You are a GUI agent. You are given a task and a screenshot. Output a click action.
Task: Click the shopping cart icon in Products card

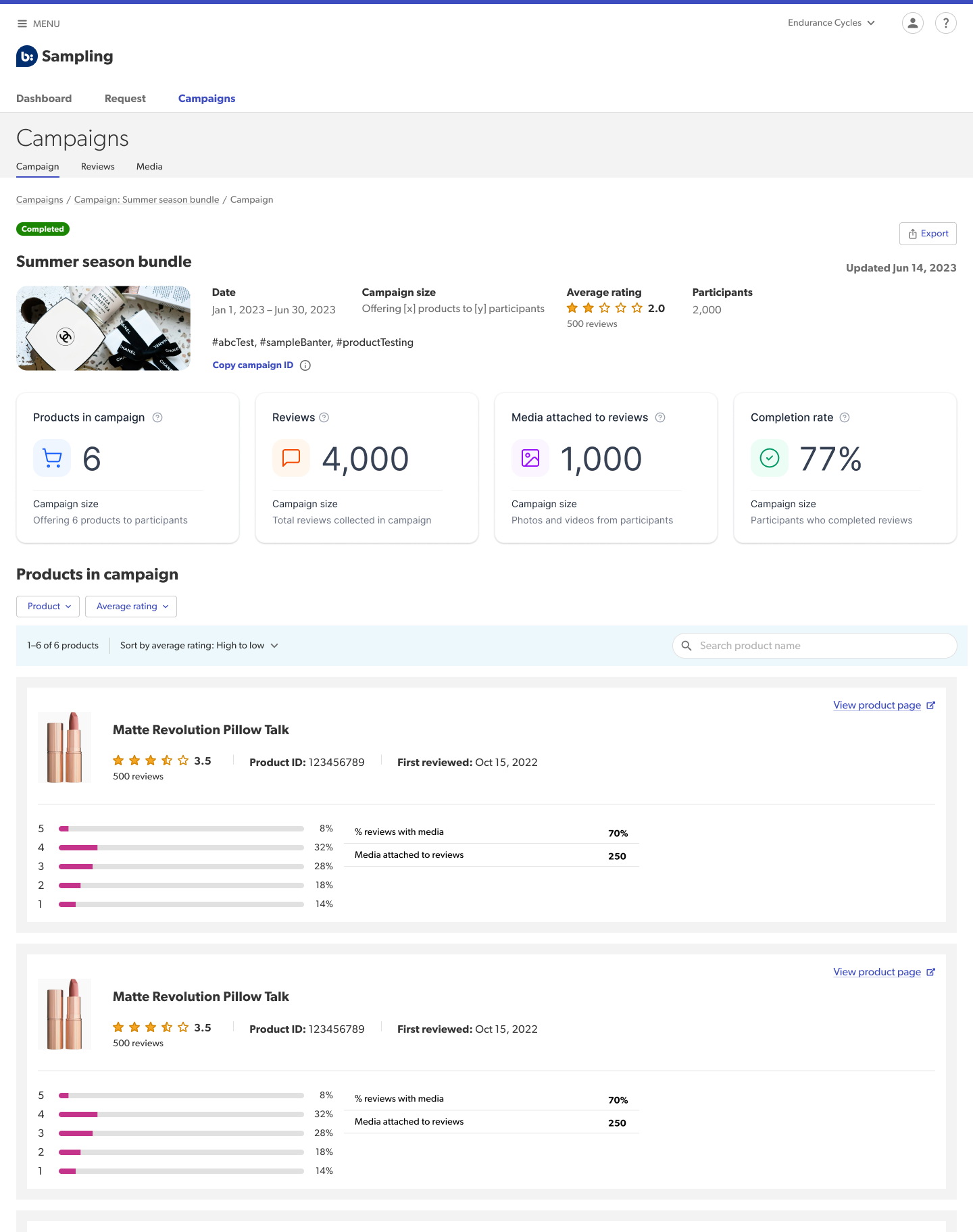coord(52,458)
